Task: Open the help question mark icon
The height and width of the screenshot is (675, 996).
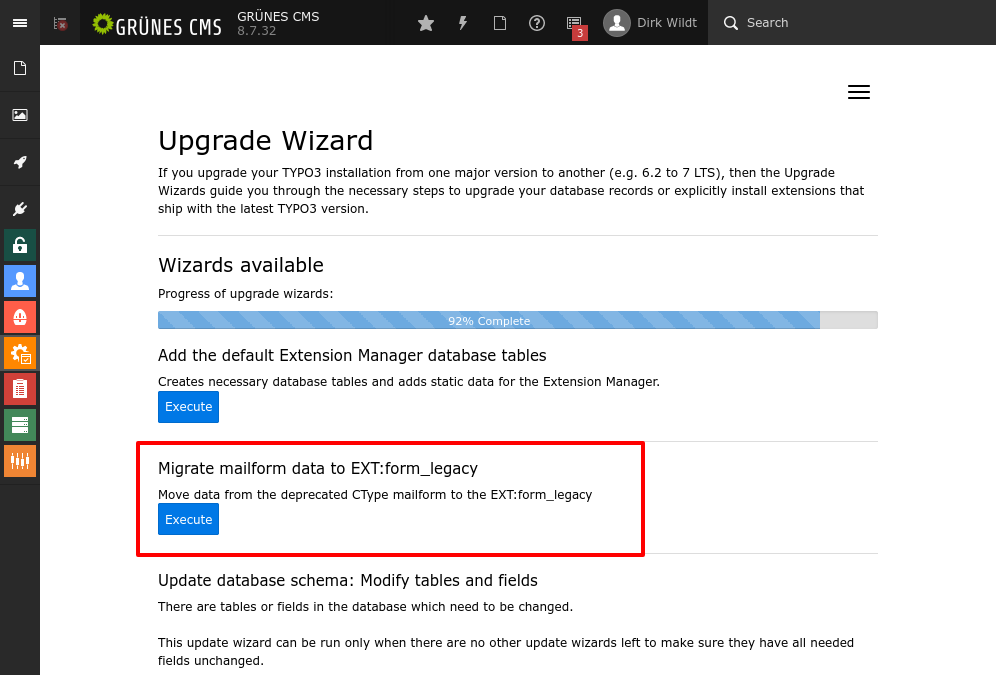Action: (x=537, y=23)
